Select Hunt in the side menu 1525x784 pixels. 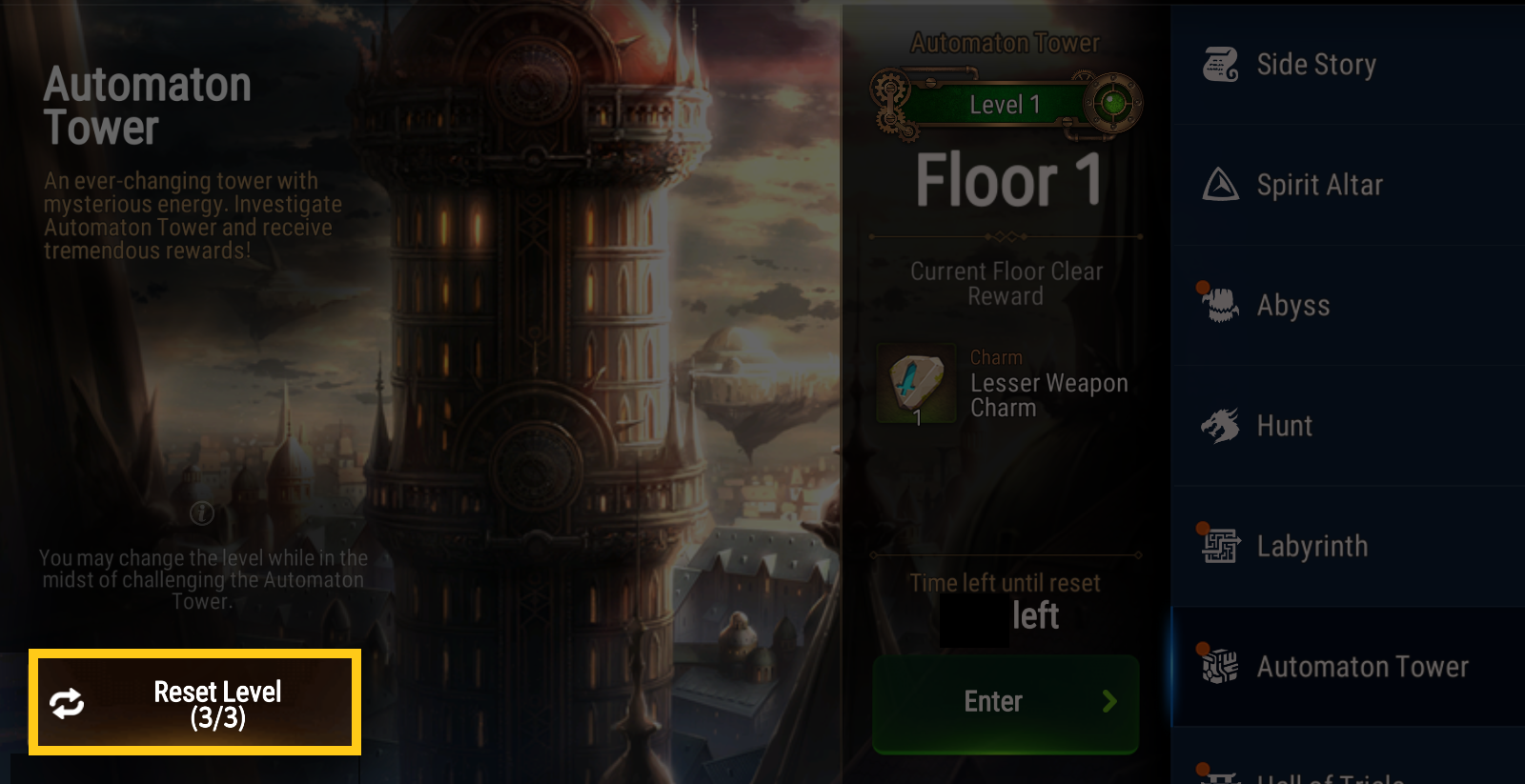(1348, 426)
